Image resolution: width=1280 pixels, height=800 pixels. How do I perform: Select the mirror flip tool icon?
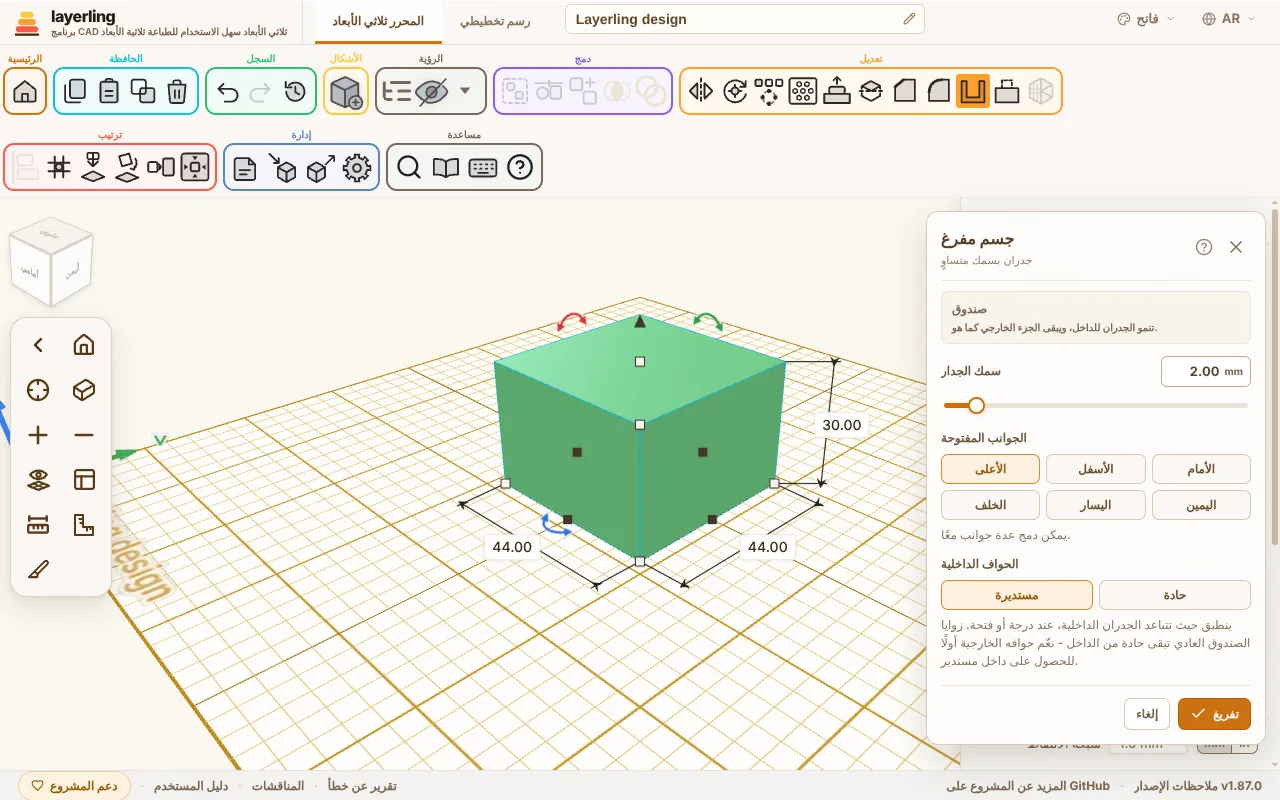701,92
